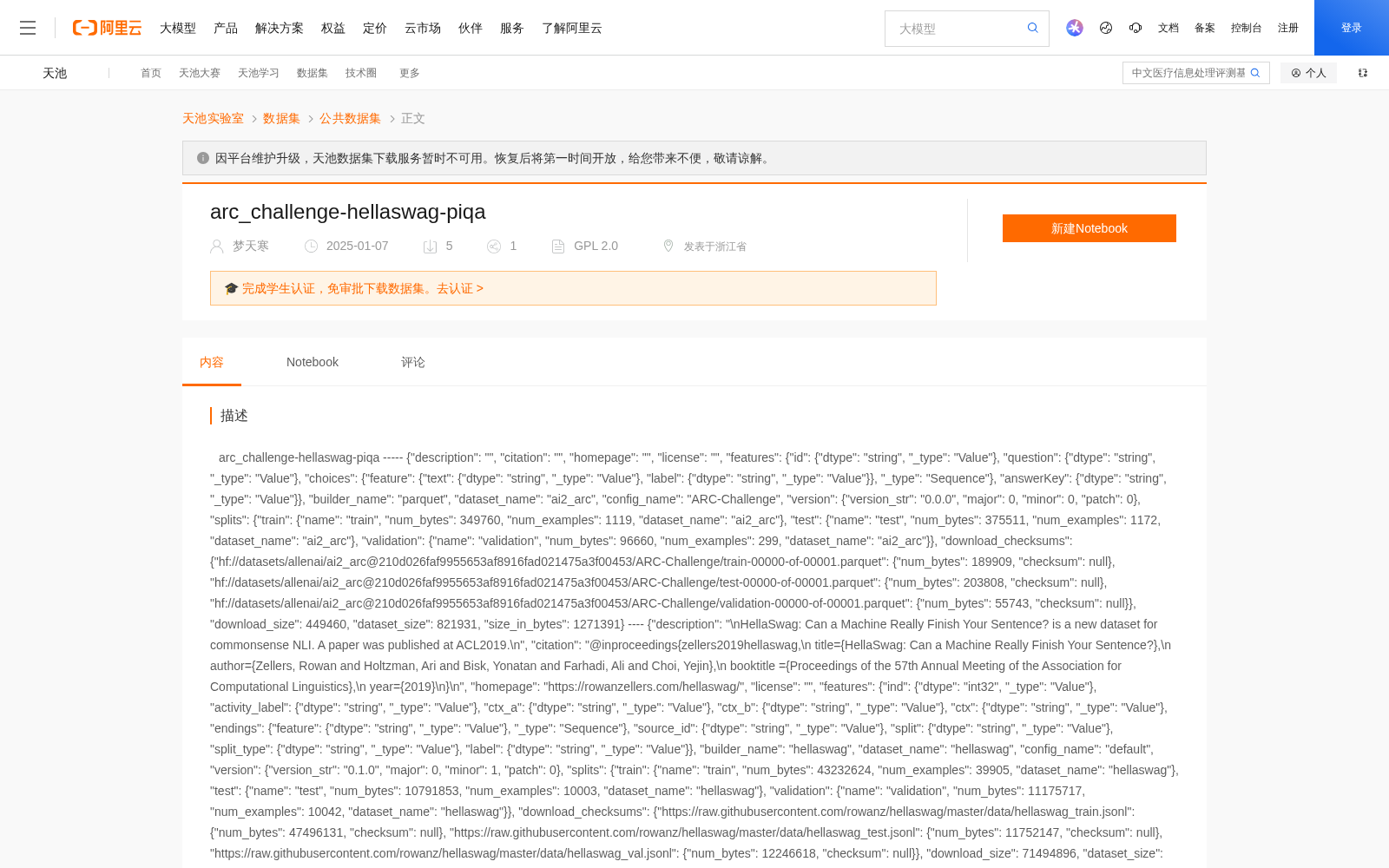Click the clock date icon

311,247
